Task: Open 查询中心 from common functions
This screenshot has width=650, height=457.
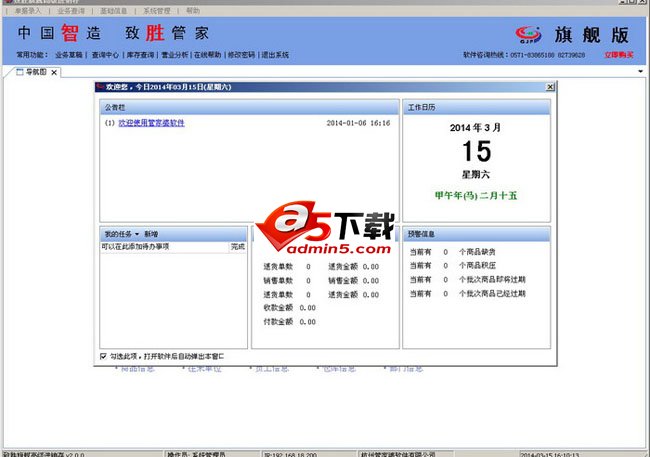Action: click(x=105, y=55)
